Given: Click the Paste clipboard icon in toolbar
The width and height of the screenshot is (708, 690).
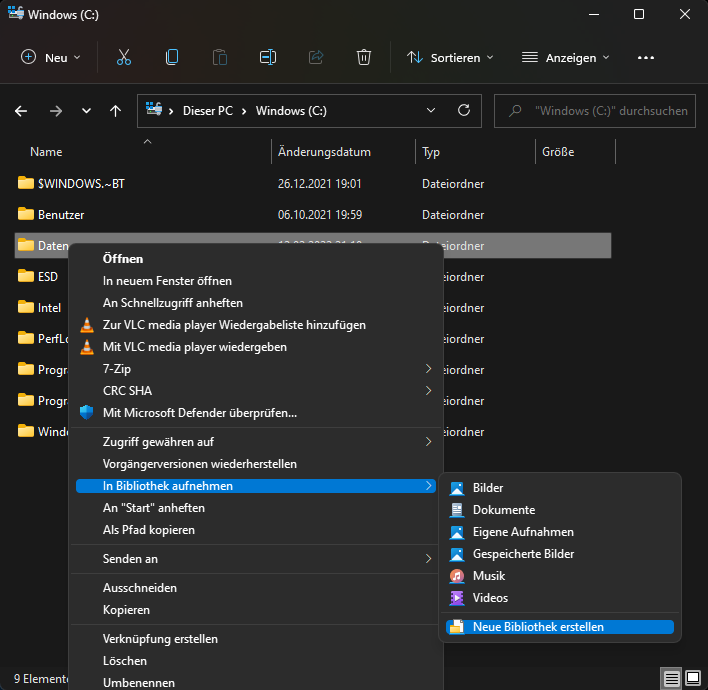Looking at the screenshot, I should click(x=220, y=57).
